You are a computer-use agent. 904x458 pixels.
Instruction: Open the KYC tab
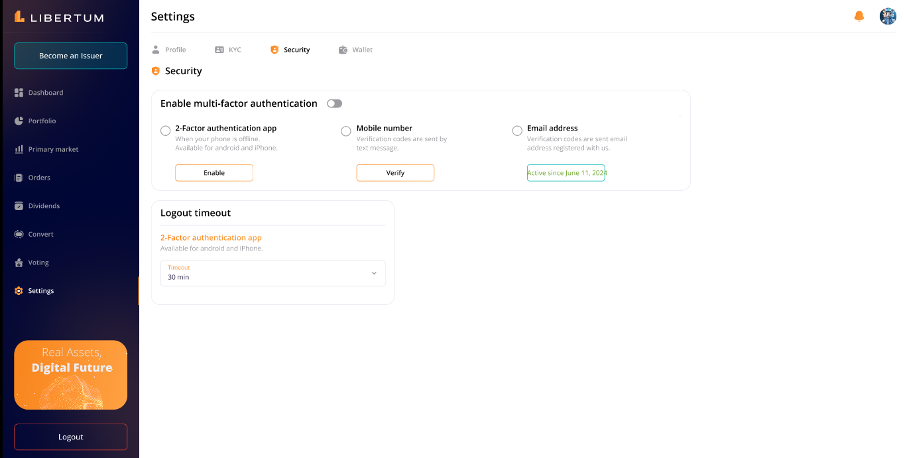[228, 49]
